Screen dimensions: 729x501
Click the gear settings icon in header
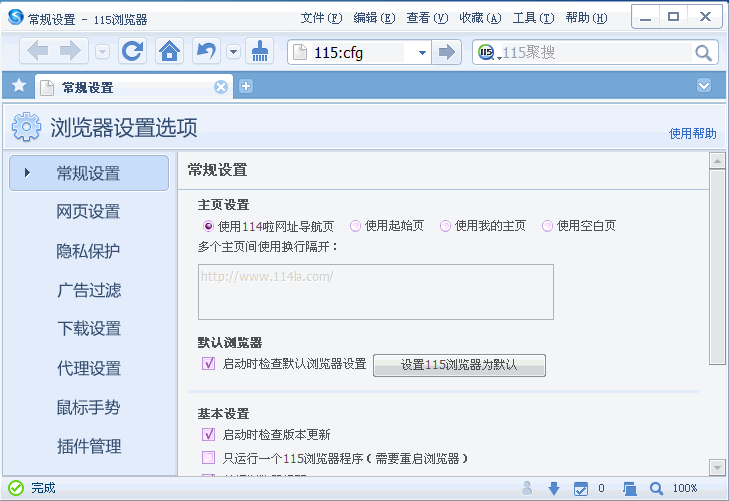[26, 126]
